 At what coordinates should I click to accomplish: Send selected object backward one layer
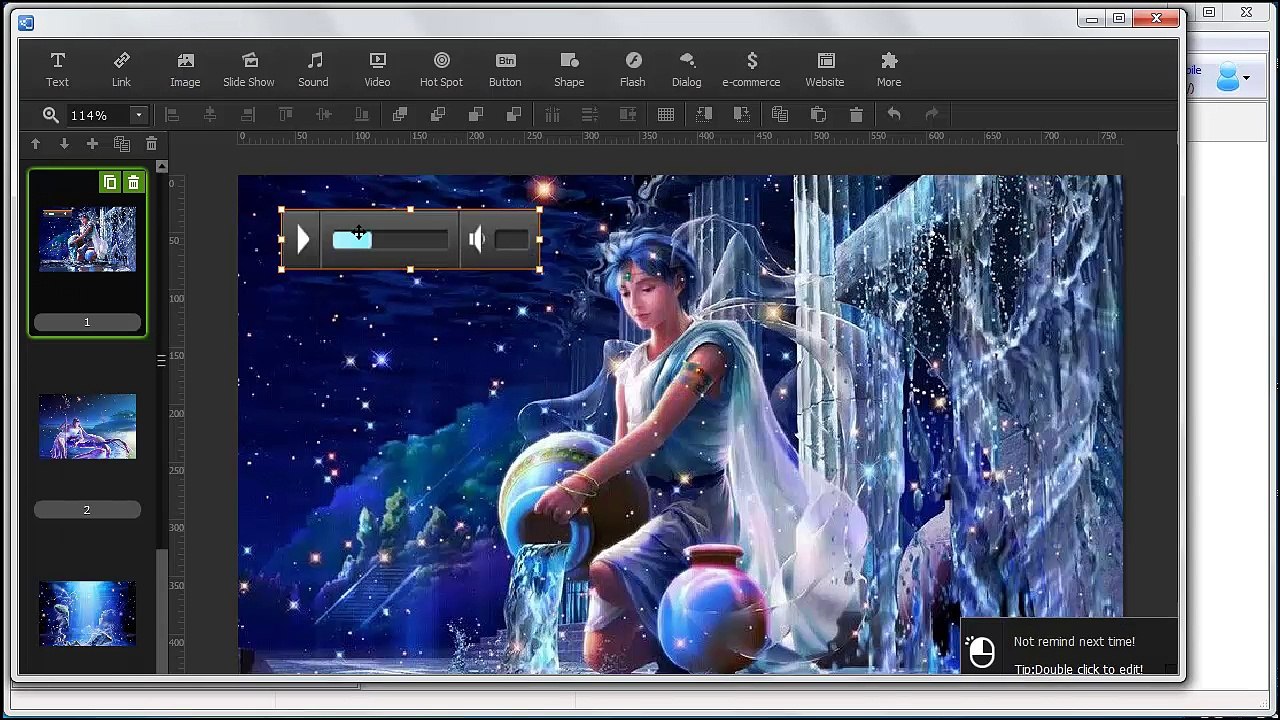tap(476, 115)
